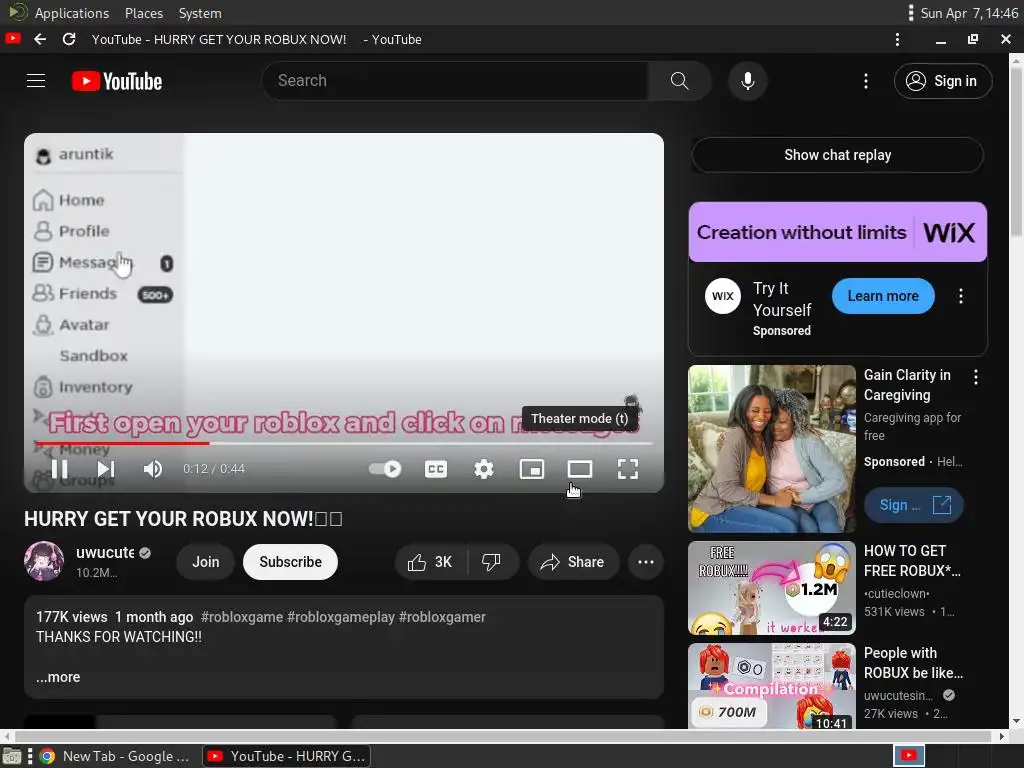This screenshot has width=1024, height=768.
Task: Reload the page
Action: (x=69, y=39)
